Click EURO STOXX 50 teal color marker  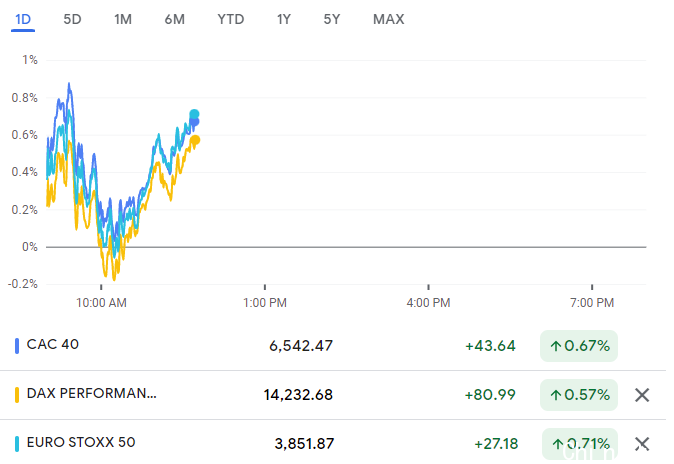pyautogui.click(x=17, y=443)
